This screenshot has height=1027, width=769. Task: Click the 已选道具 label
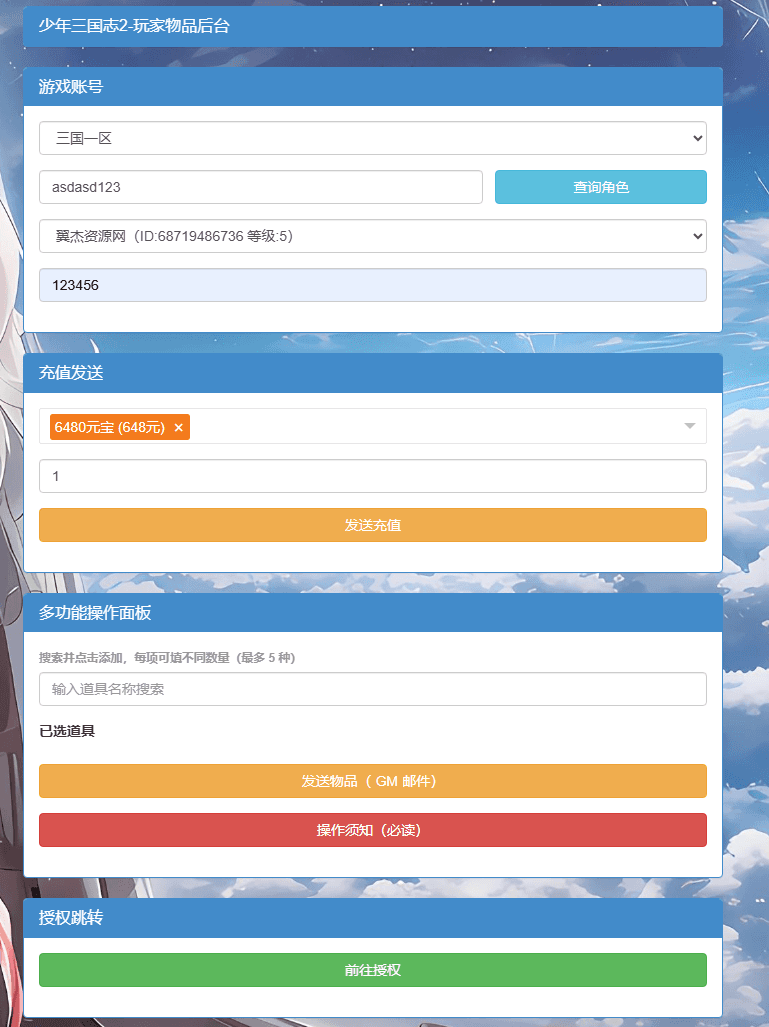67,731
